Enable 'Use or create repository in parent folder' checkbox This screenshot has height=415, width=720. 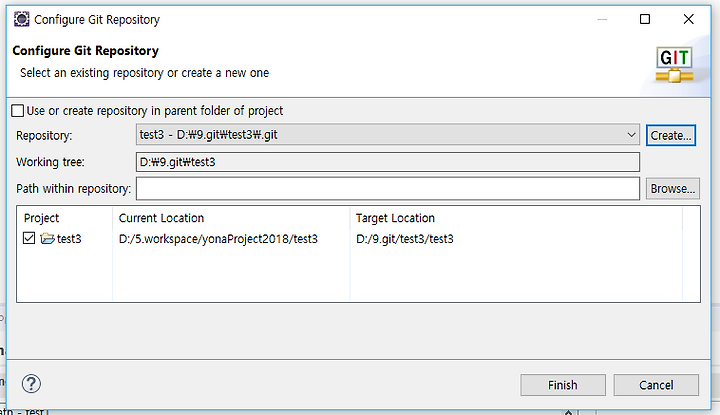pos(17,111)
